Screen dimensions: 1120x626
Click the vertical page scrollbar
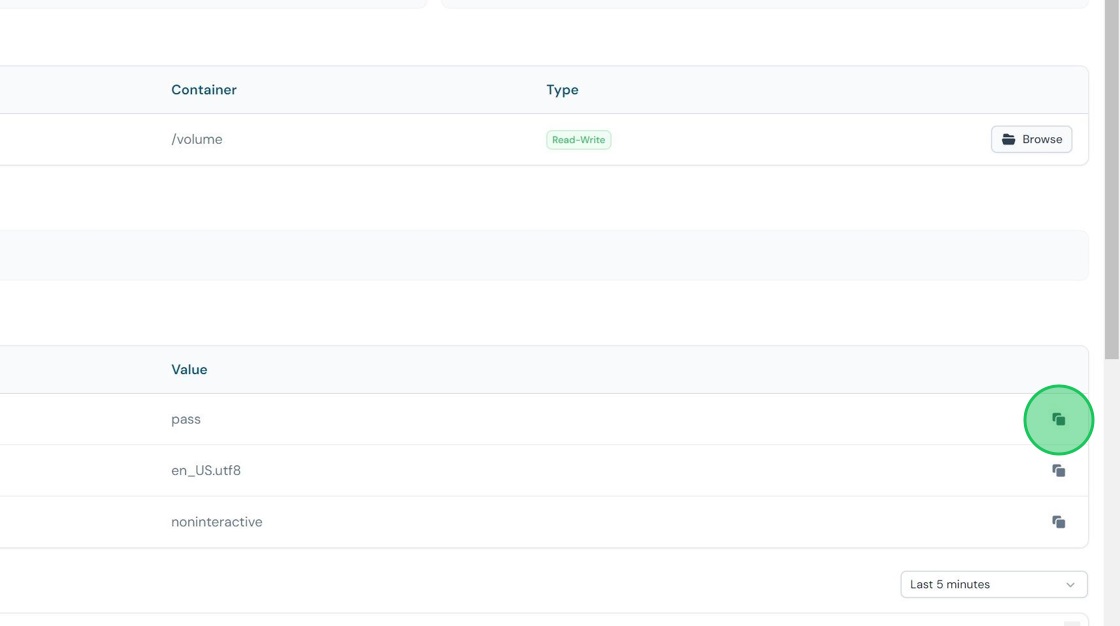click(x=1111, y=179)
